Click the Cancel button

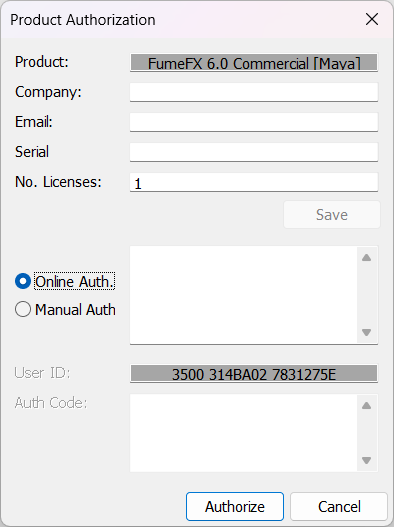tap(339, 506)
